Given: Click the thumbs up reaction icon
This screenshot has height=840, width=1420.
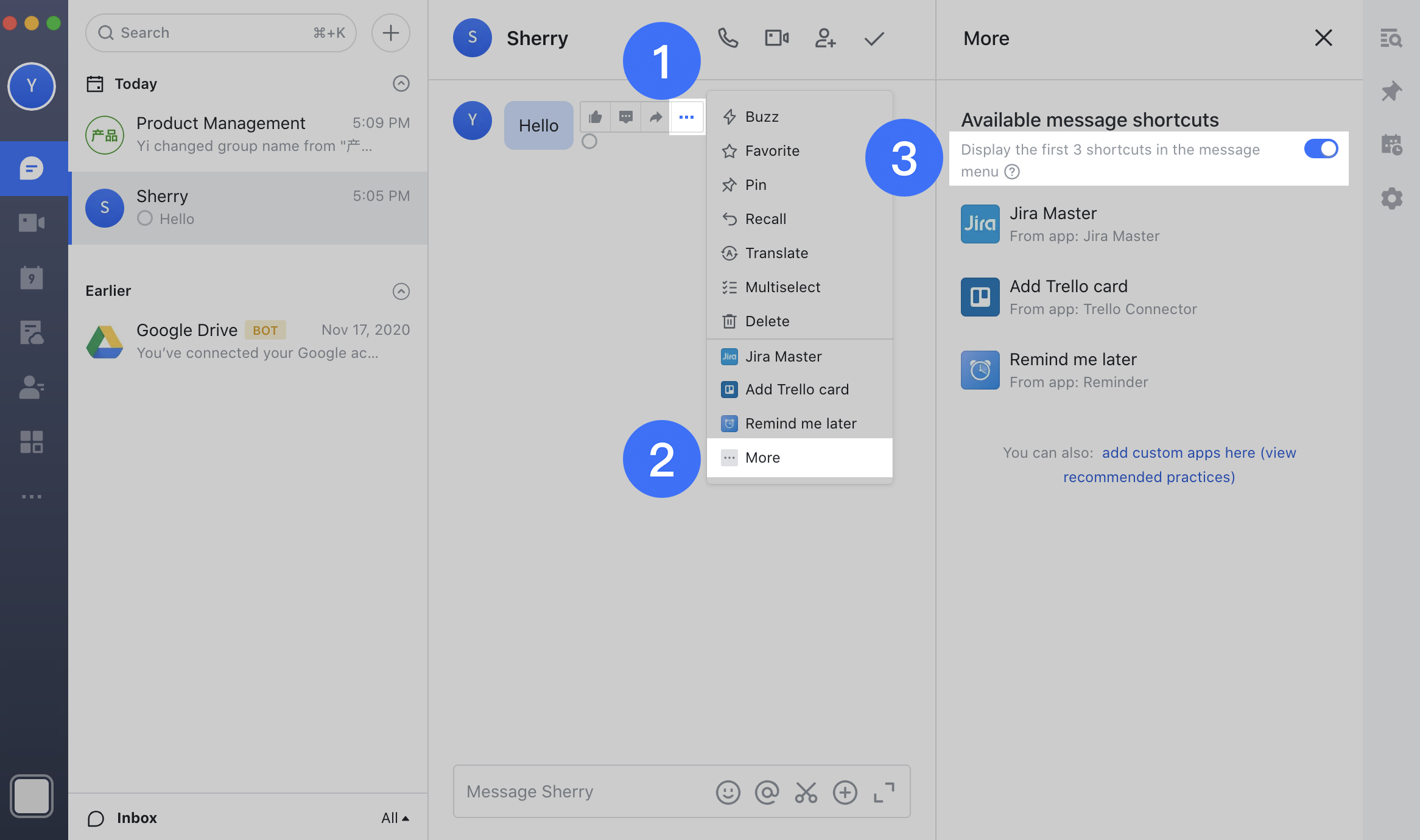Looking at the screenshot, I should point(596,117).
